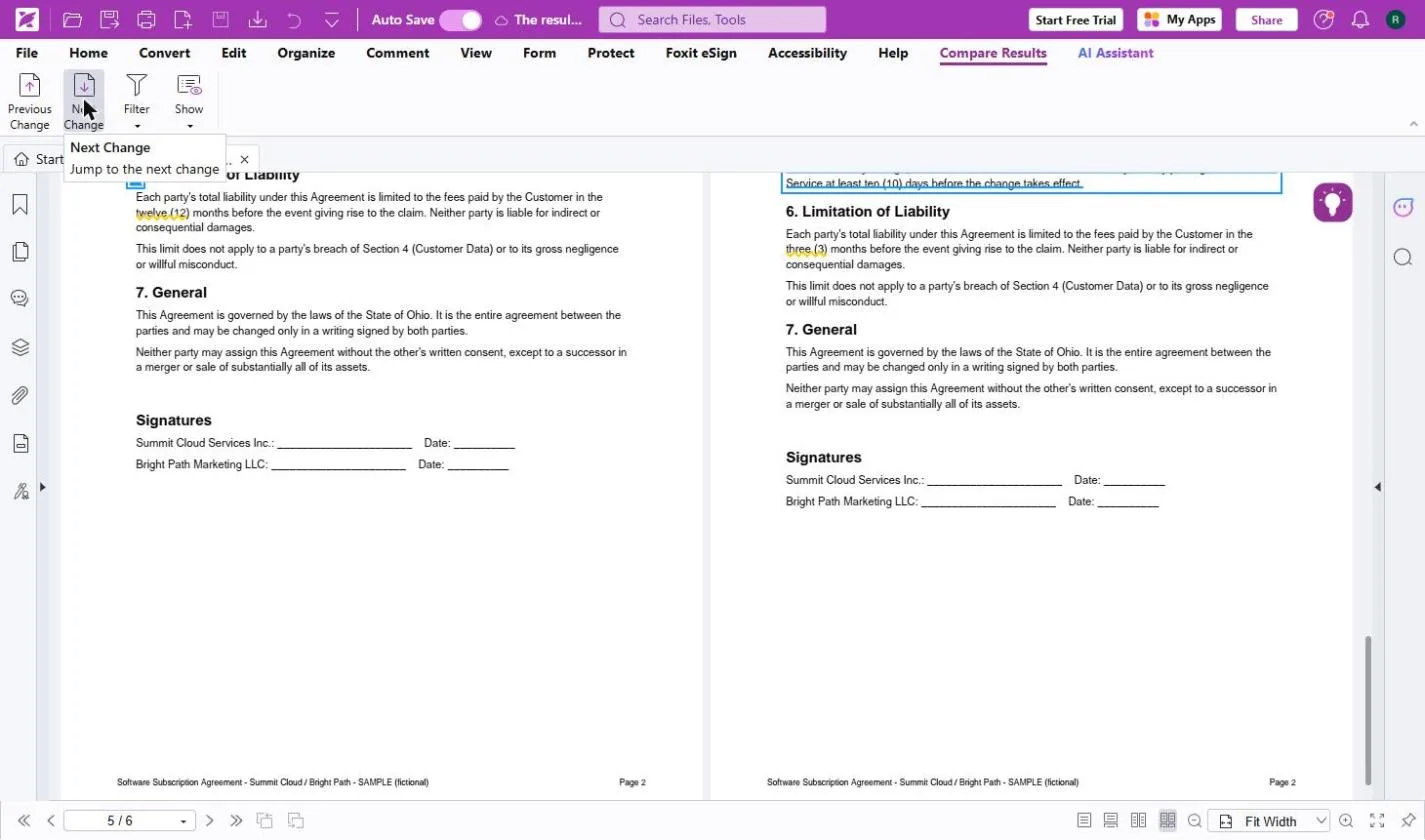Open the user account avatar R
The height and width of the screenshot is (840, 1425).
tap(1396, 20)
